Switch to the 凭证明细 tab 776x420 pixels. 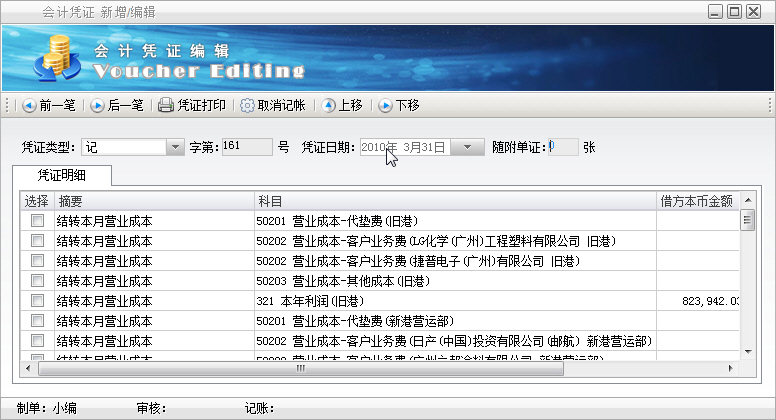click(x=62, y=175)
